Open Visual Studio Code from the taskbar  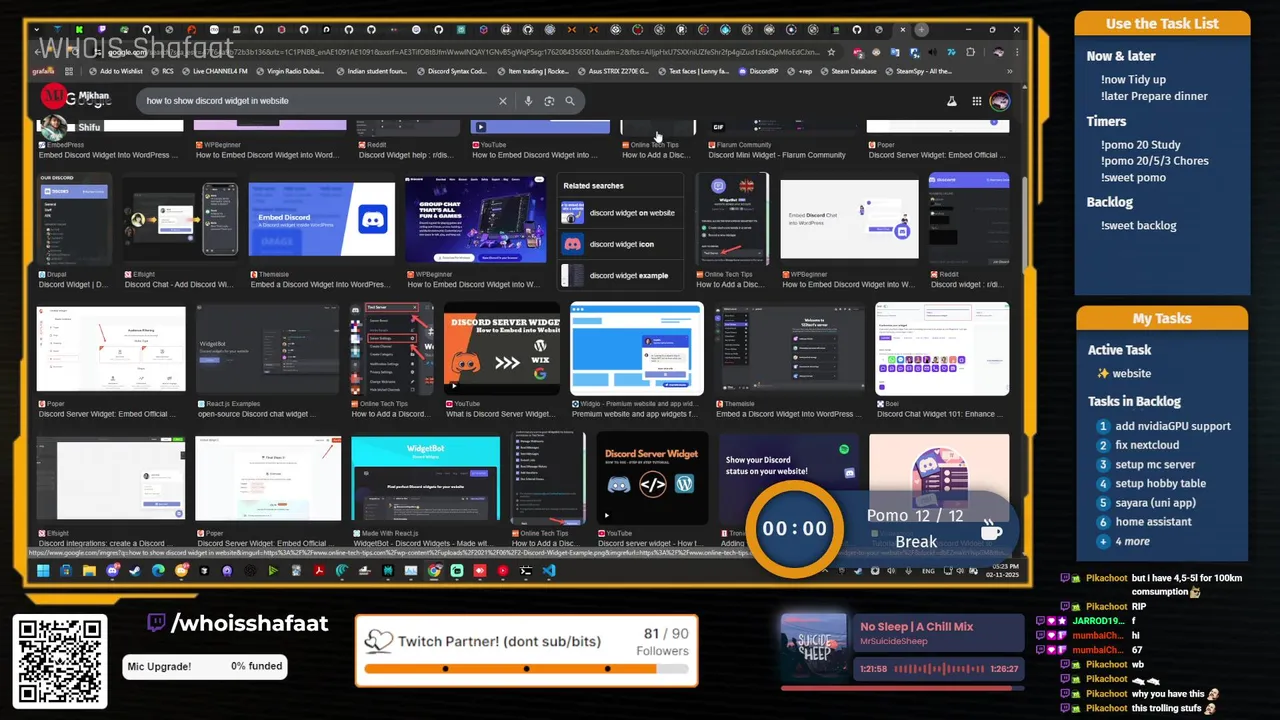pyautogui.click(x=548, y=571)
